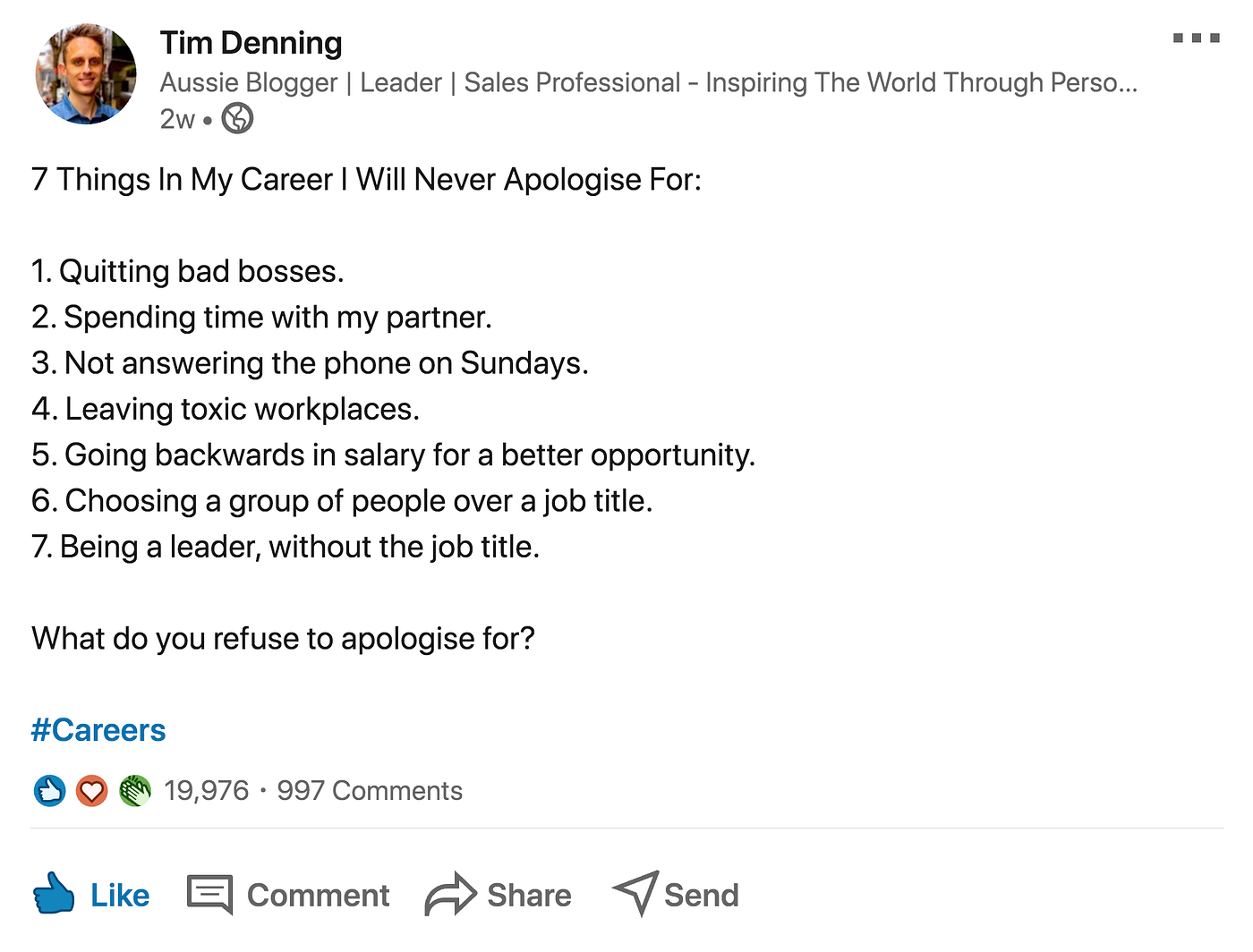Click the Send paper plane icon
The image size is (1253, 952).
click(x=636, y=892)
